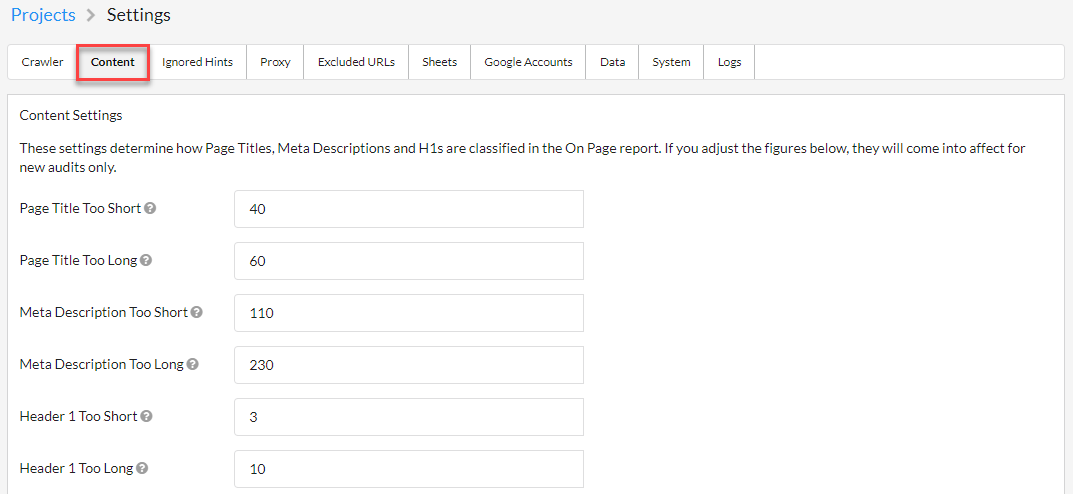Open help icon for Header 1 Too Long
The height and width of the screenshot is (494, 1073).
[x=142, y=469]
